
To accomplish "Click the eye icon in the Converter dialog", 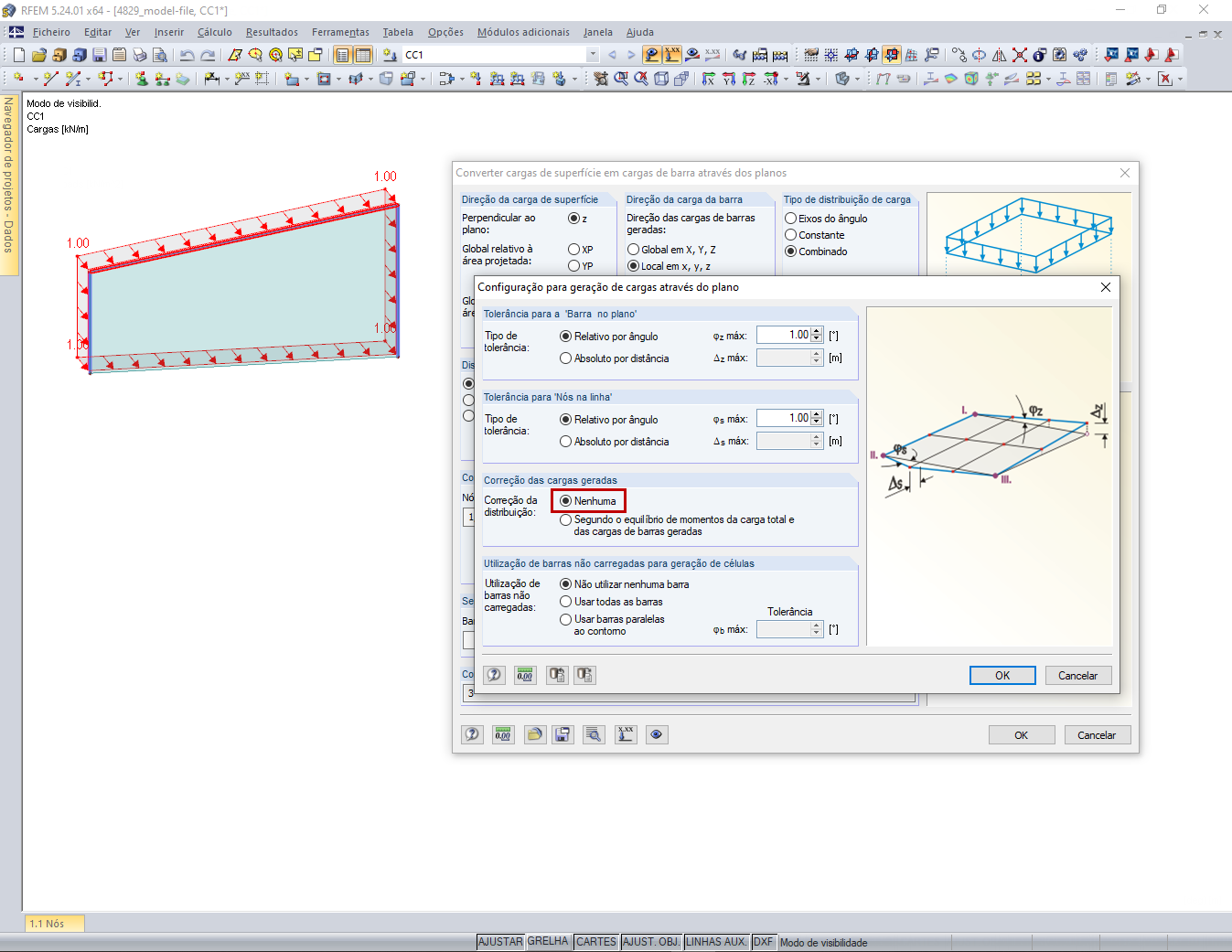I will [657, 734].
